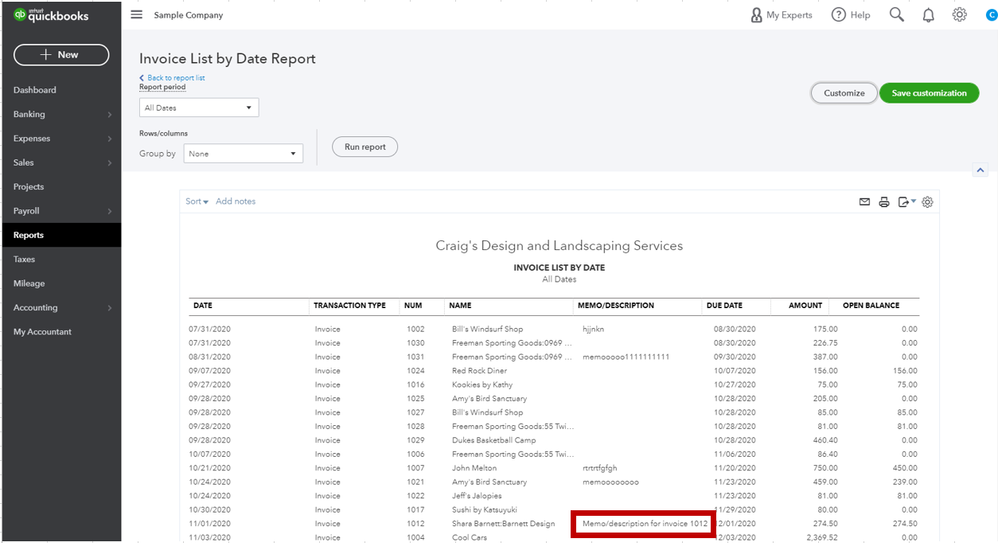Open the report settings gear icon
Screen dimensions: 998x543
[927, 202]
